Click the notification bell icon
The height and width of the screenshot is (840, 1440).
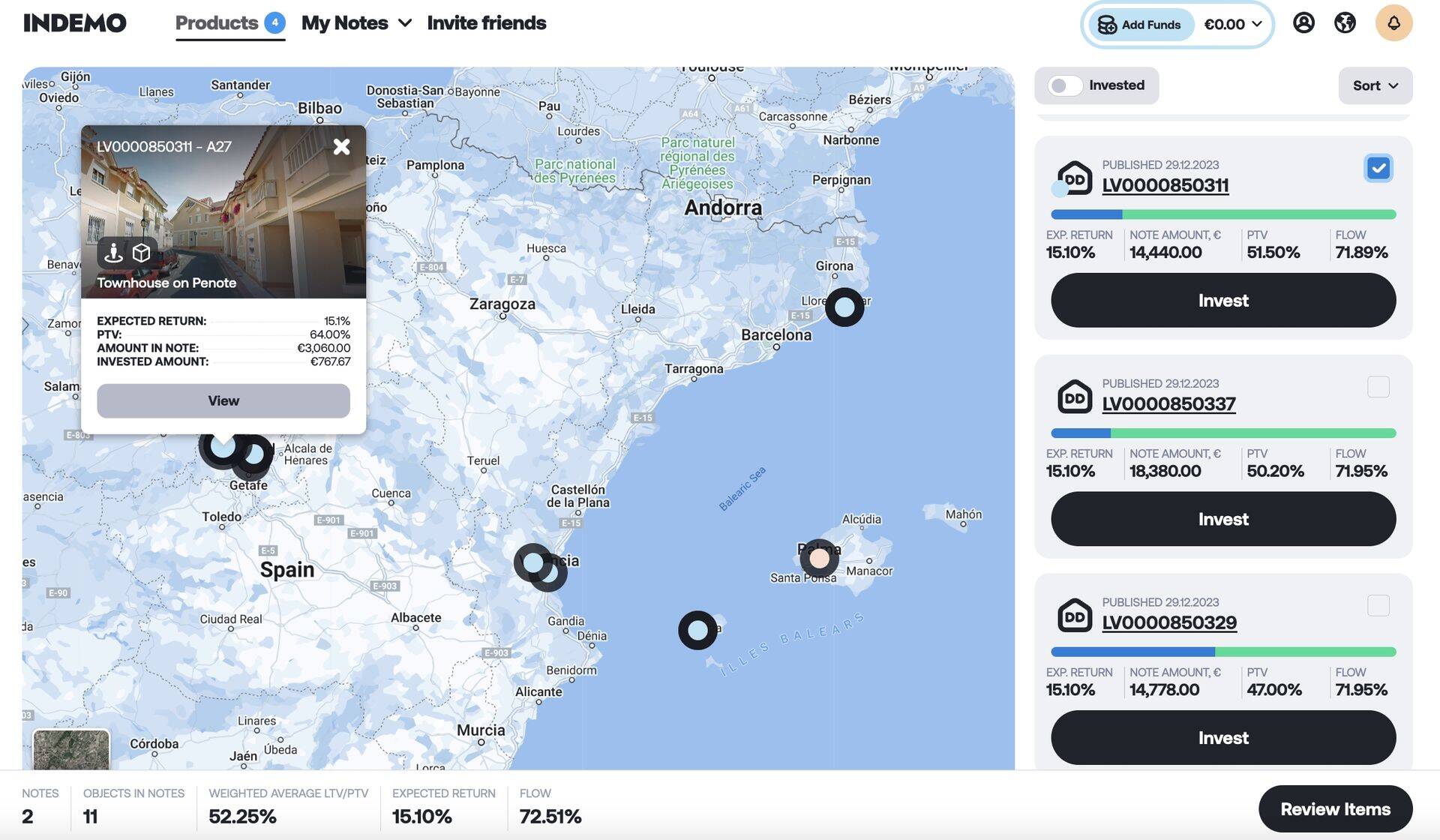tap(1393, 22)
